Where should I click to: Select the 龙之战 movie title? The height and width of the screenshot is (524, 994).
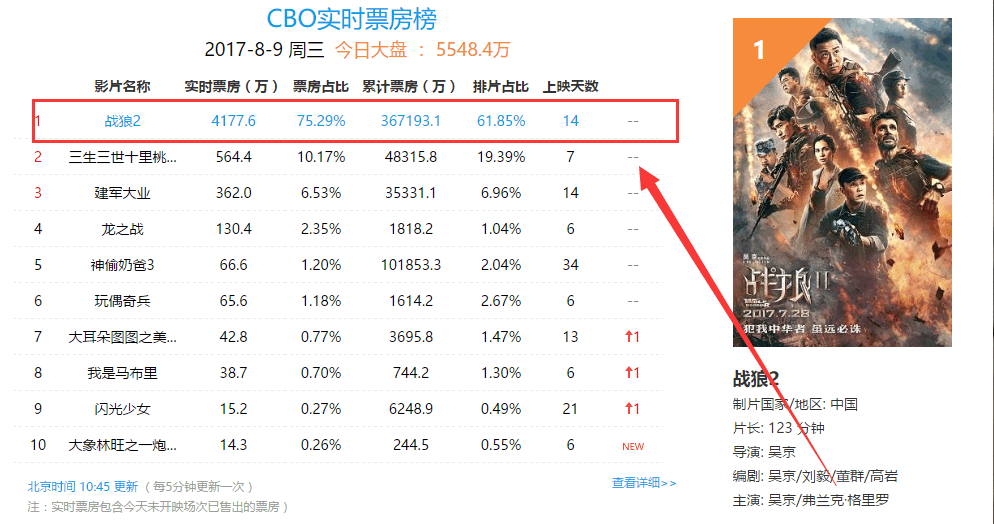[122, 229]
